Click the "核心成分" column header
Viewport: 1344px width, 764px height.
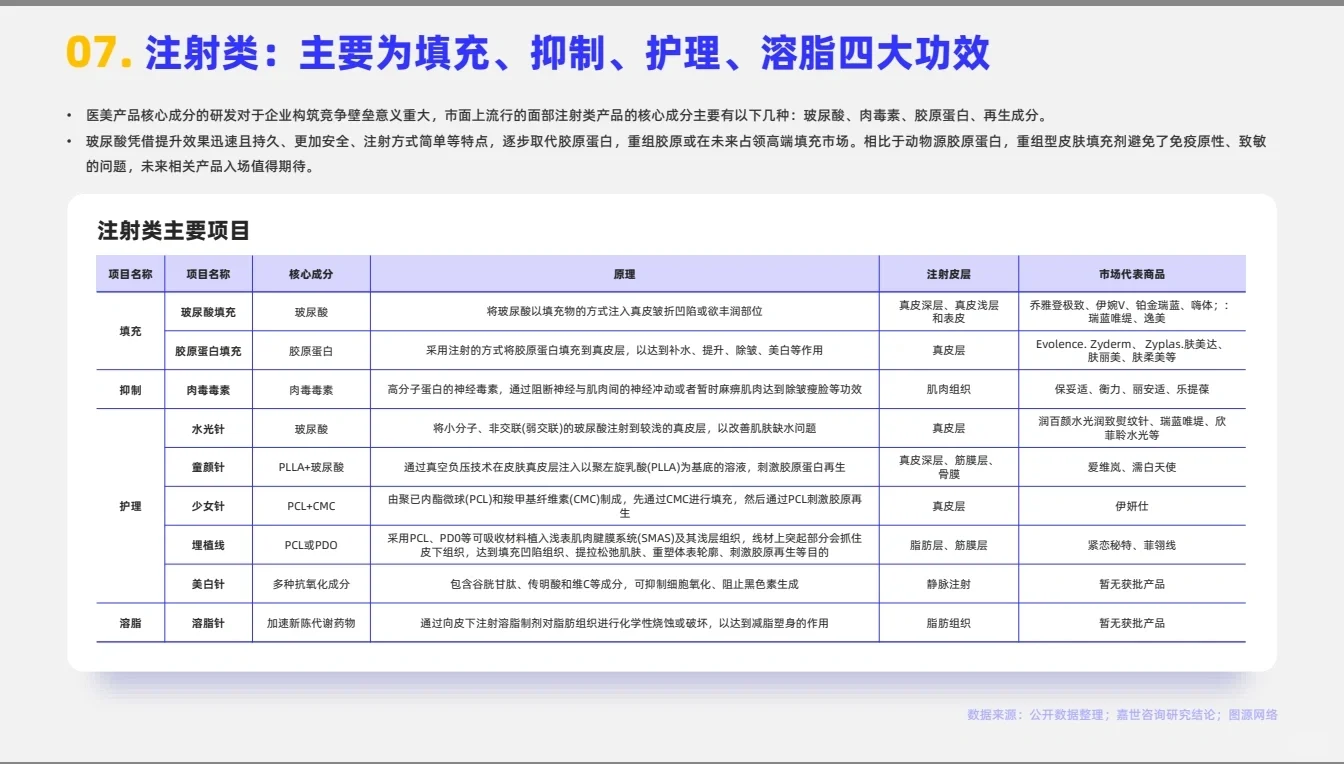(312, 273)
